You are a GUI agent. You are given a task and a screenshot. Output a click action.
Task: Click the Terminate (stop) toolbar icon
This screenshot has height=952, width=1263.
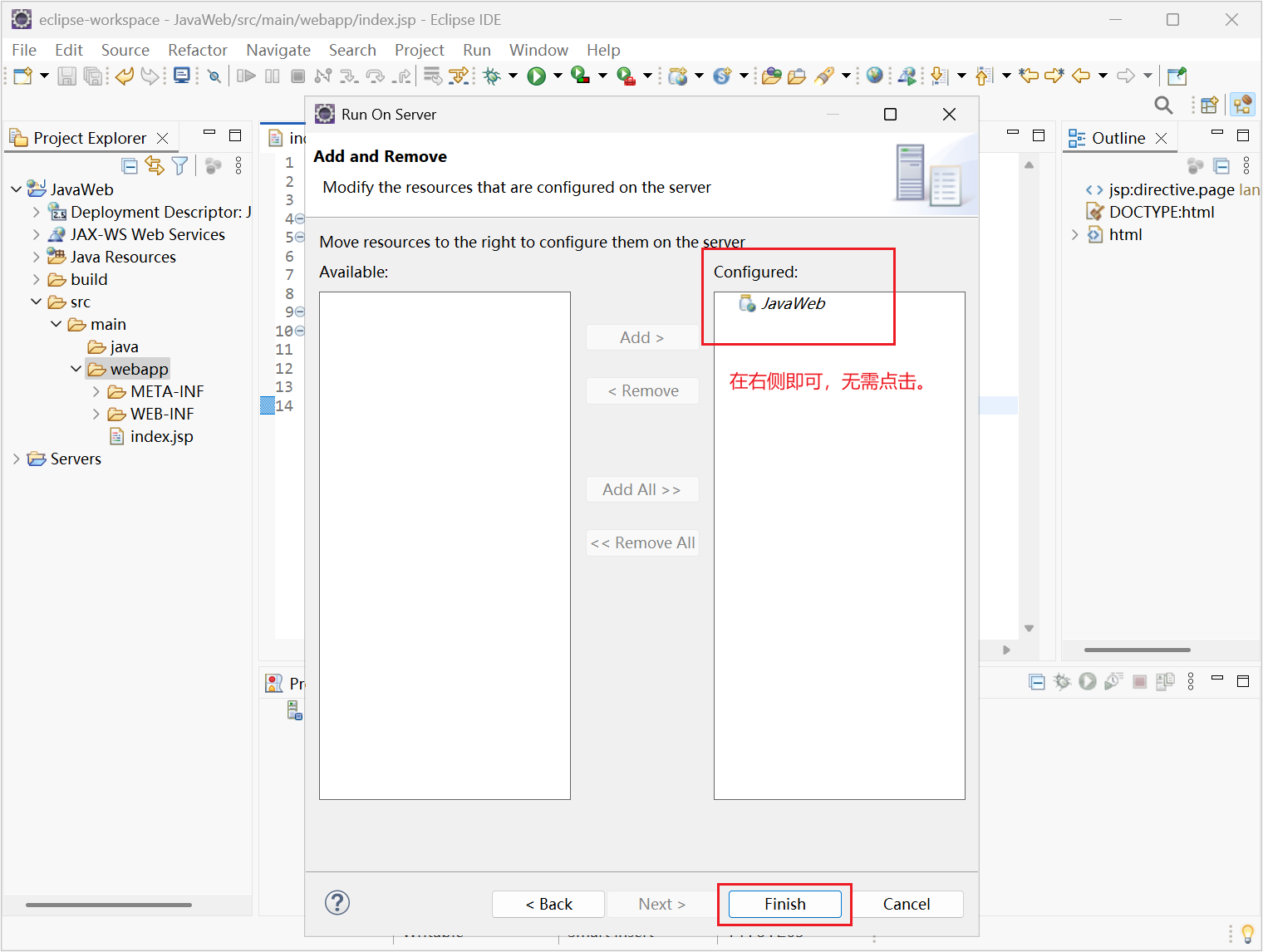[297, 76]
